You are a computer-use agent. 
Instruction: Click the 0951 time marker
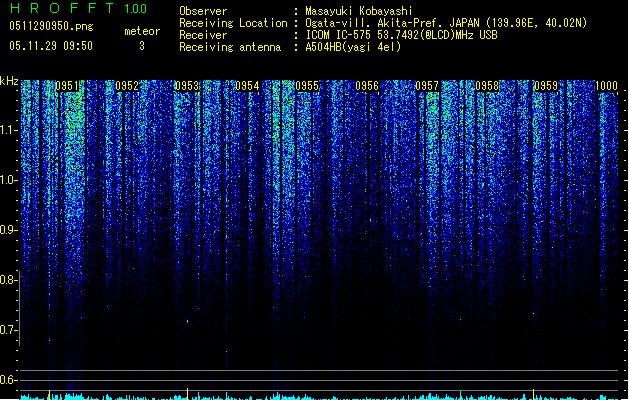pos(67,86)
